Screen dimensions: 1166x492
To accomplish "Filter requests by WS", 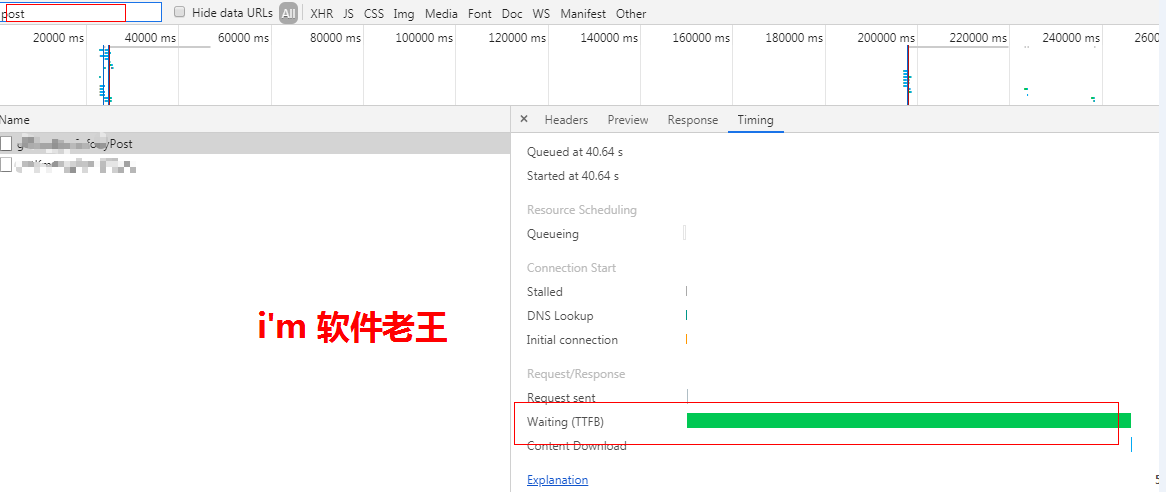I will tap(541, 13).
